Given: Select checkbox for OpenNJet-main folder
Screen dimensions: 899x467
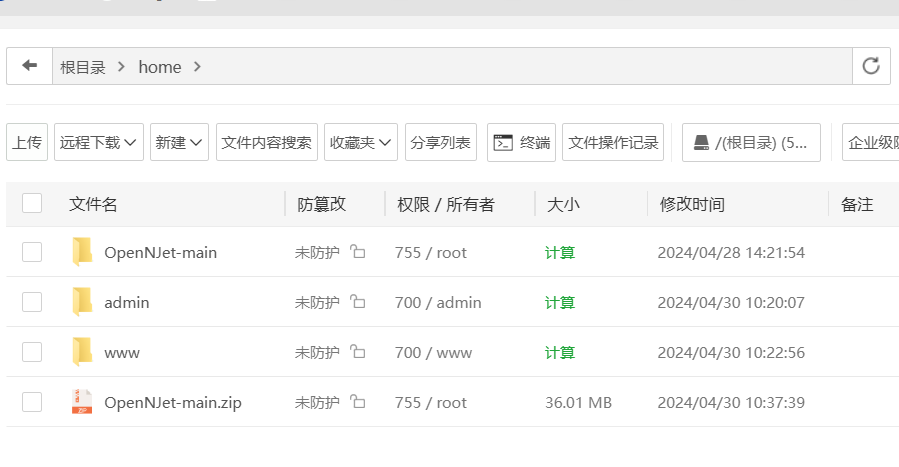Looking at the screenshot, I should point(32,252).
